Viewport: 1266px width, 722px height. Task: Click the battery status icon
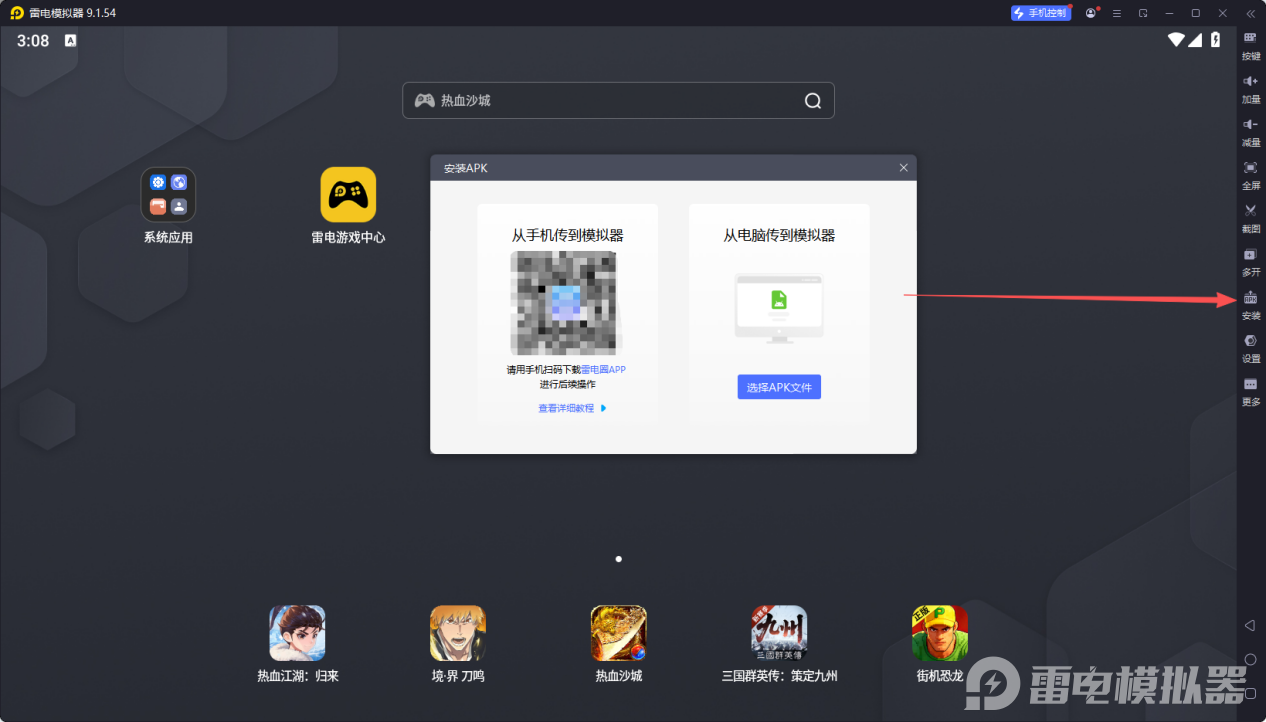click(1216, 40)
